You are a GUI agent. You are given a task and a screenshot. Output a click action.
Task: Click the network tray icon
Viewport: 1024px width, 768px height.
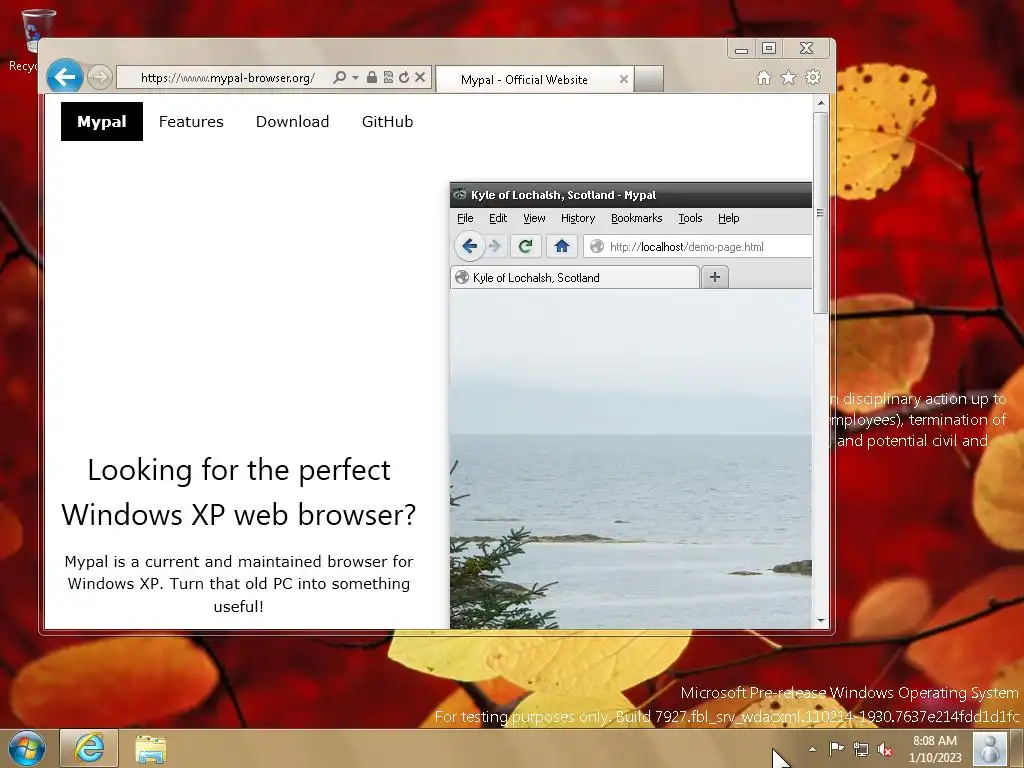tap(861, 750)
